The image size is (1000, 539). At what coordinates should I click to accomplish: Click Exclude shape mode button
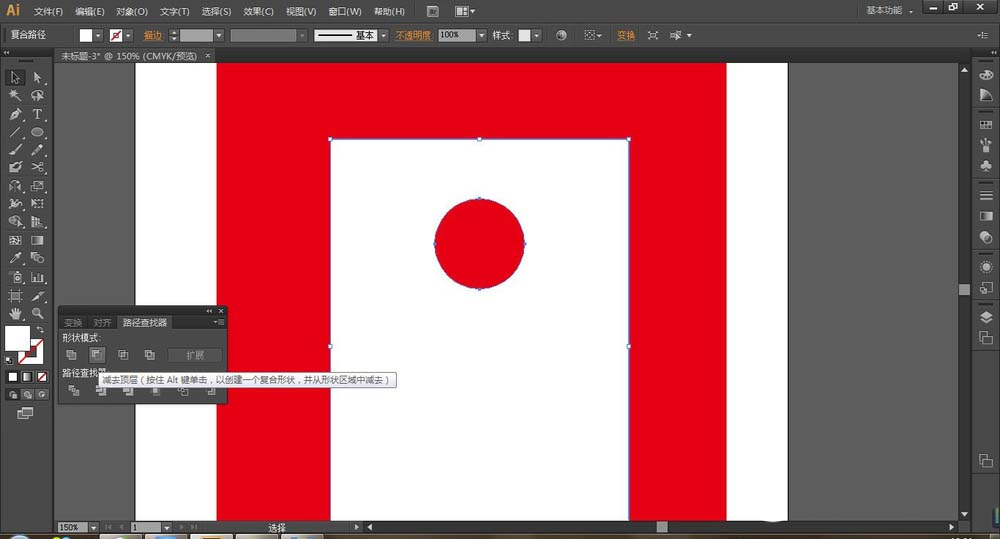click(x=149, y=355)
